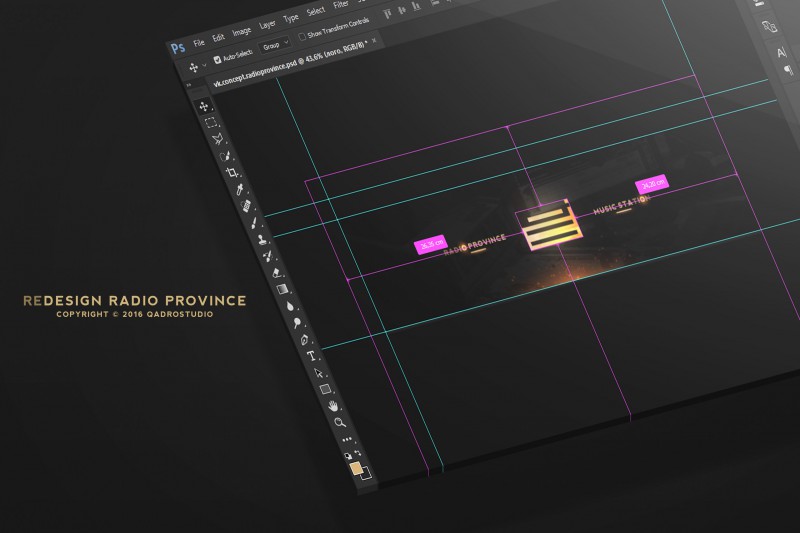The image size is (800, 533).
Task: Click the foreground color swatch
Action: tap(357, 468)
